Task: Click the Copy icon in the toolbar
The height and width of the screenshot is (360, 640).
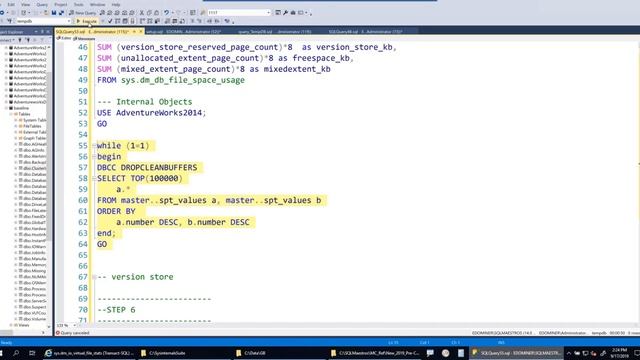Action: 149,13
